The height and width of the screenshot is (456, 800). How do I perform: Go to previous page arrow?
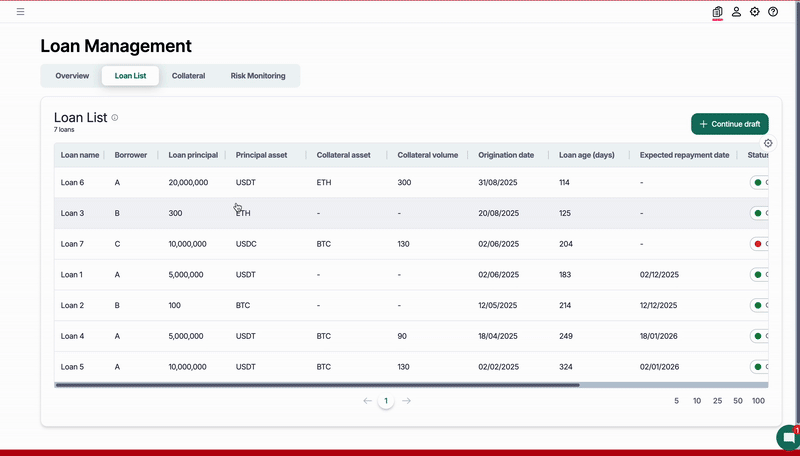[367, 401]
